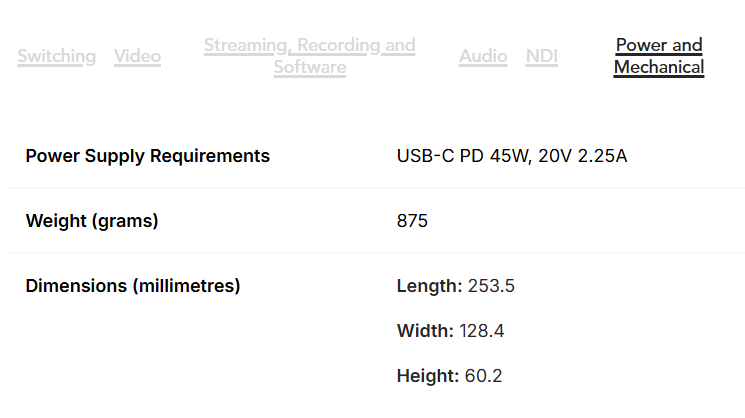
Task: Go to the Audio tab
Action: point(483,56)
